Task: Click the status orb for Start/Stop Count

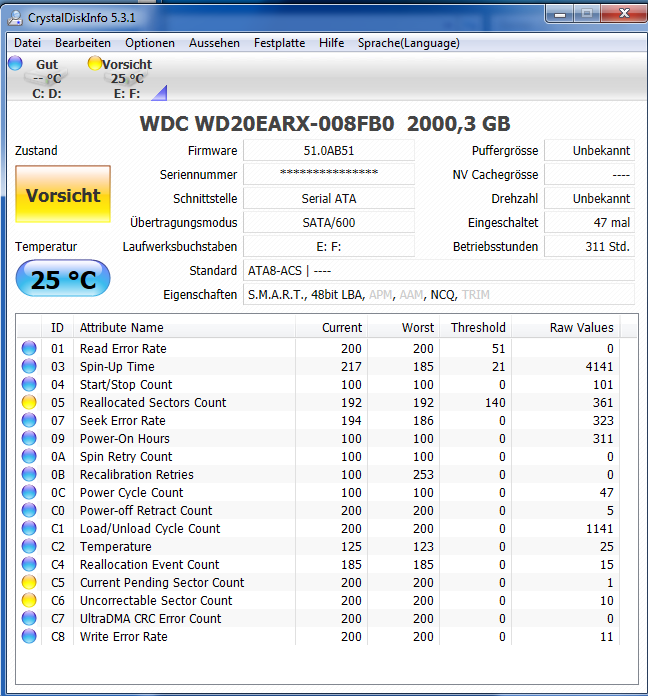Action: coord(29,384)
